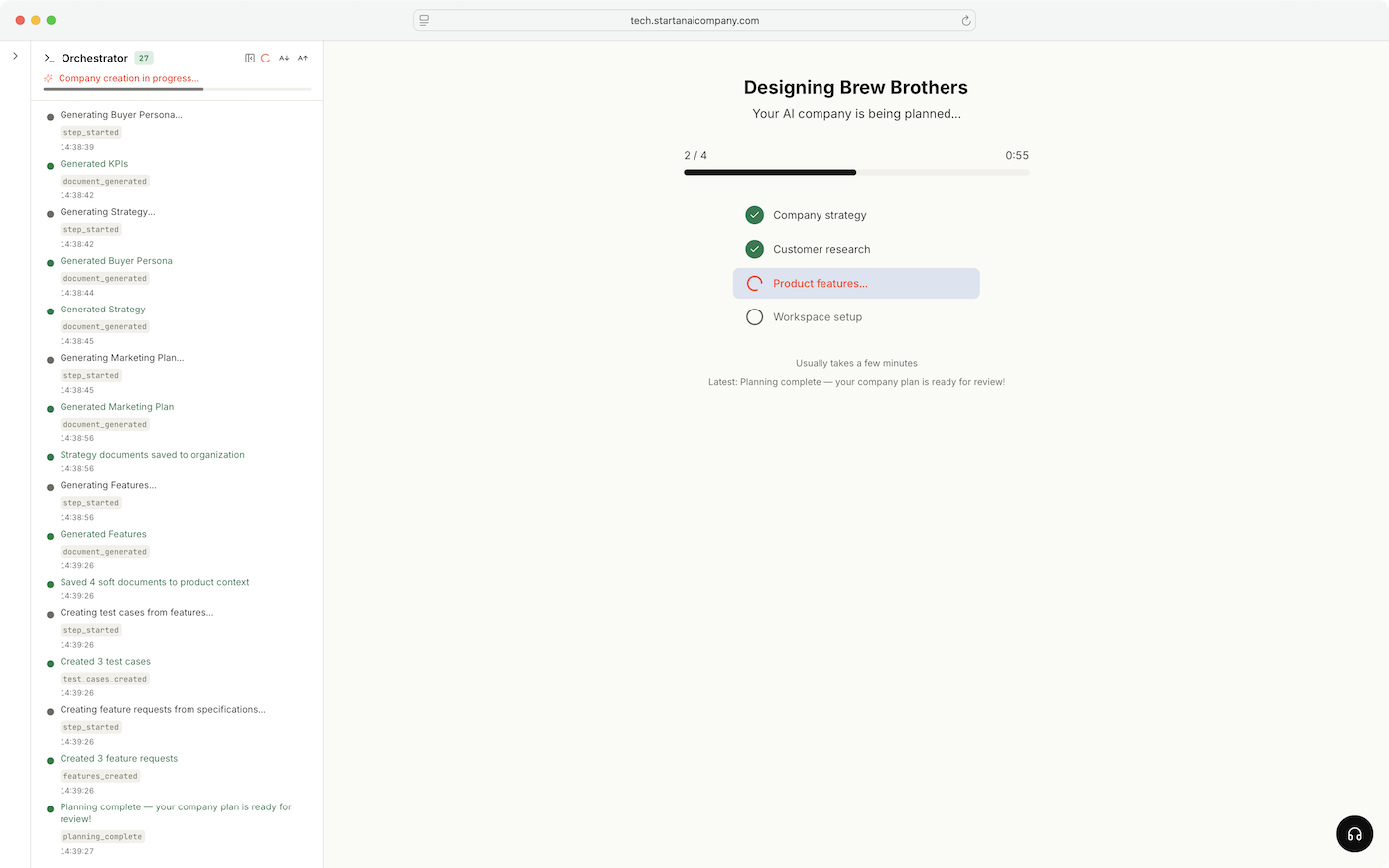1389x868 pixels.
Task: Open the Generated Features log entry
Action: [x=103, y=534]
